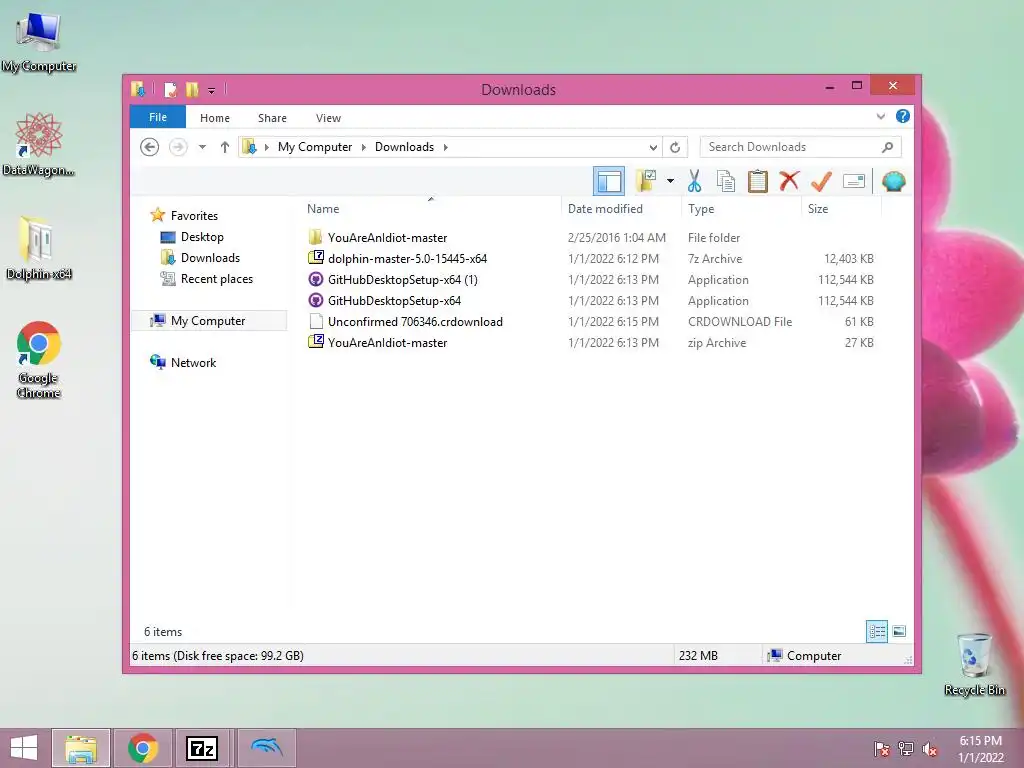Click the Forward arrow navigation button
1024x768 pixels.
(x=178, y=147)
